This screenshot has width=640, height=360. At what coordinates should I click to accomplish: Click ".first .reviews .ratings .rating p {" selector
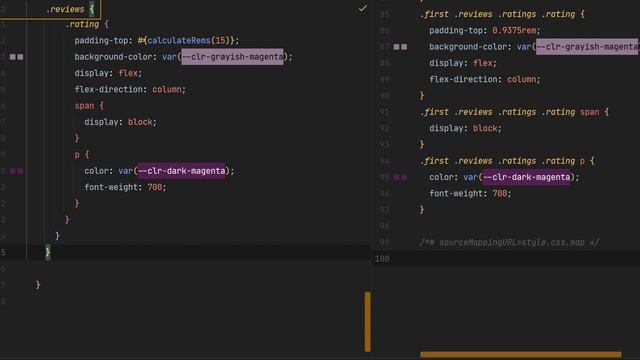(x=507, y=161)
